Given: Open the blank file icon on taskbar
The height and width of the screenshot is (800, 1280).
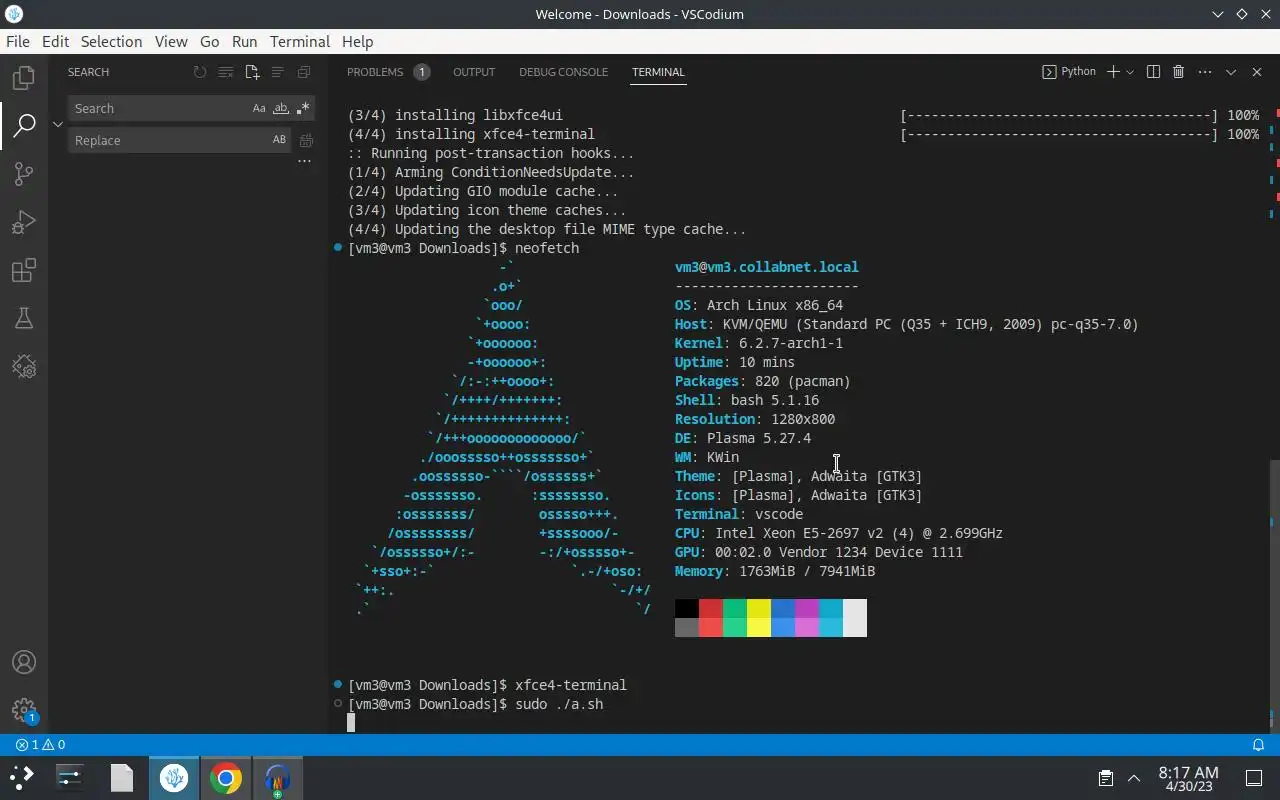Looking at the screenshot, I should (122, 778).
